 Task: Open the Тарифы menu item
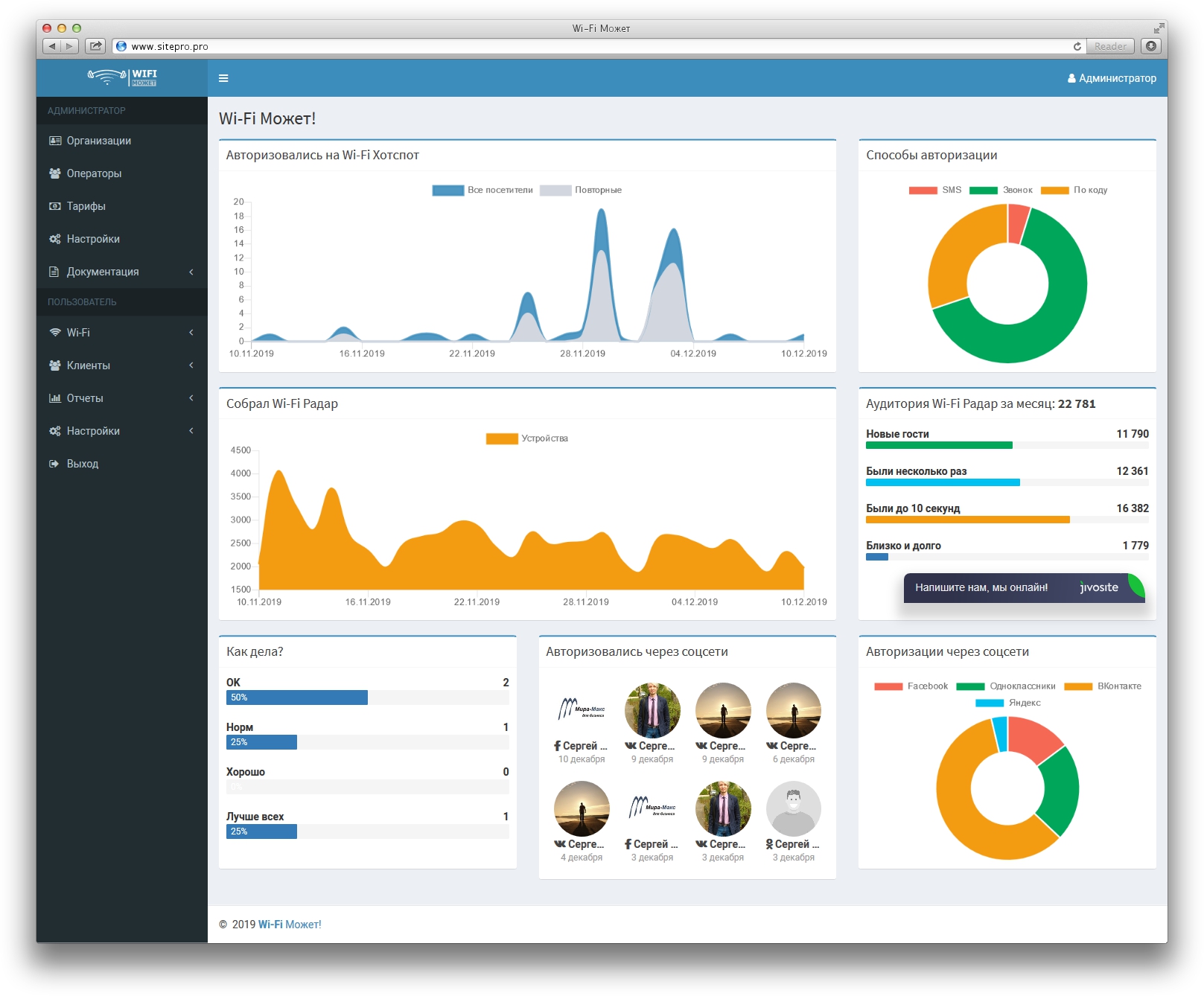(86, 206)
